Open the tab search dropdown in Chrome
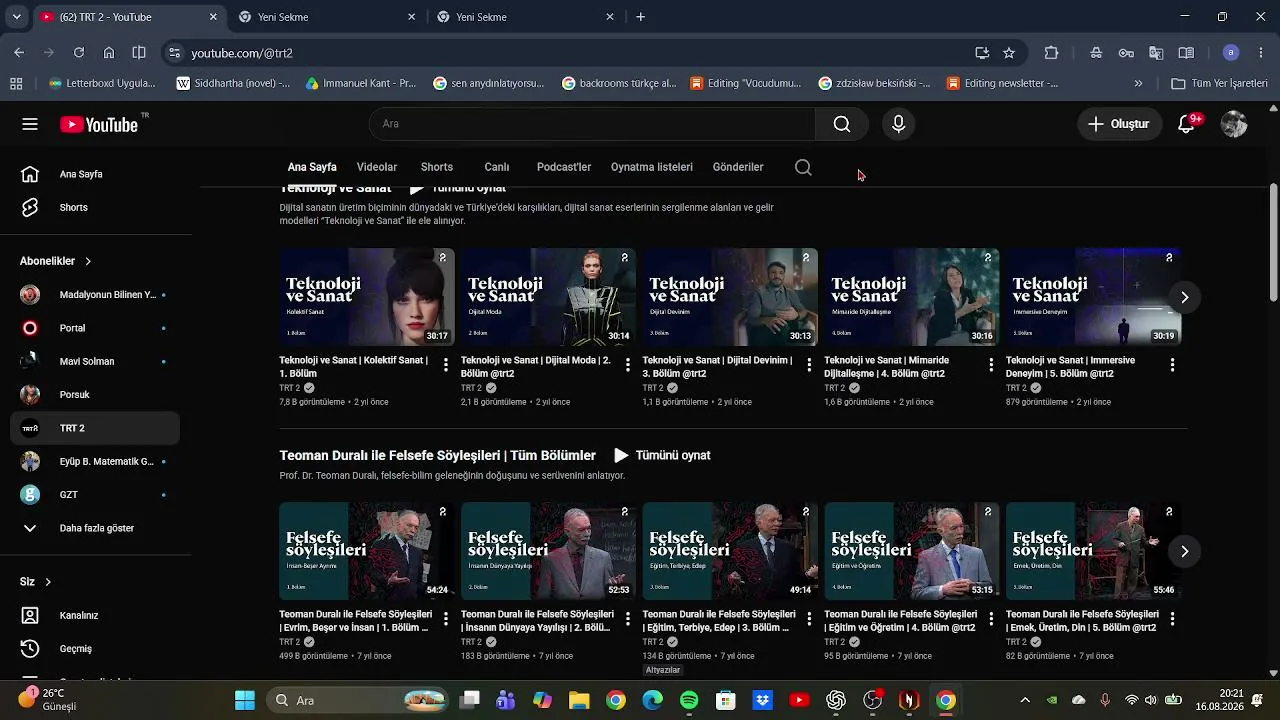 pyautogui.click(x=16, y=17)
